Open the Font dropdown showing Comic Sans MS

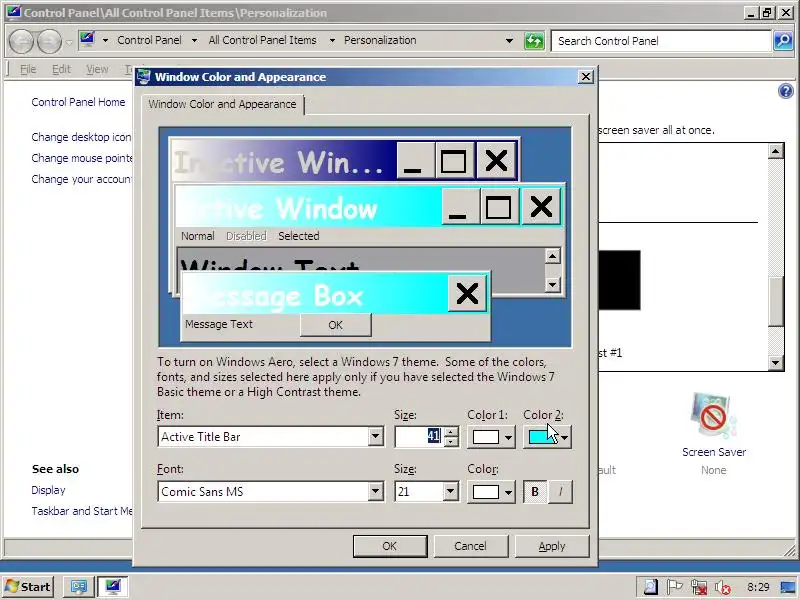click(375, 492)
